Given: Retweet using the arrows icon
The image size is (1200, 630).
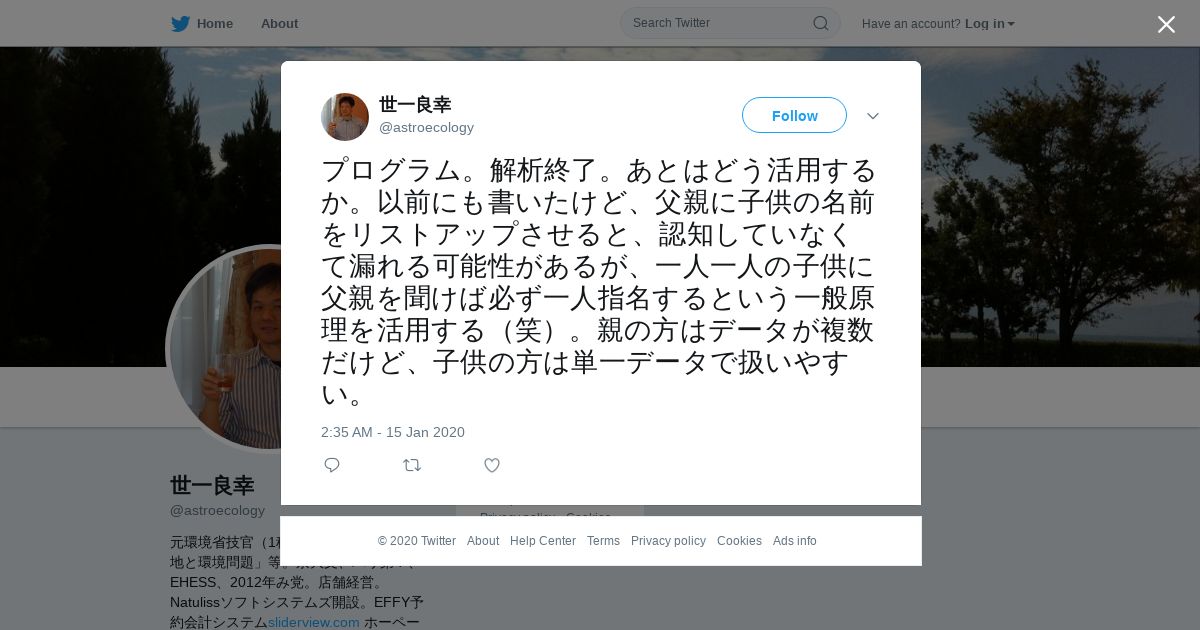Looking at the screenshot, I should (x=412, y=465).
